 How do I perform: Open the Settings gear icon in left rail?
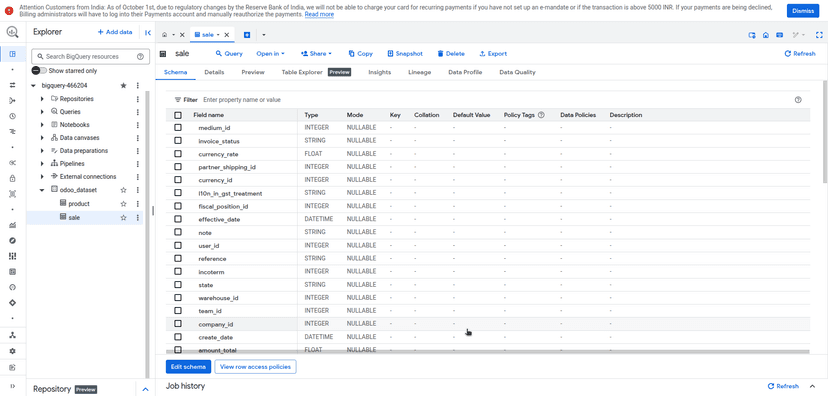click(x=13, y=351)
